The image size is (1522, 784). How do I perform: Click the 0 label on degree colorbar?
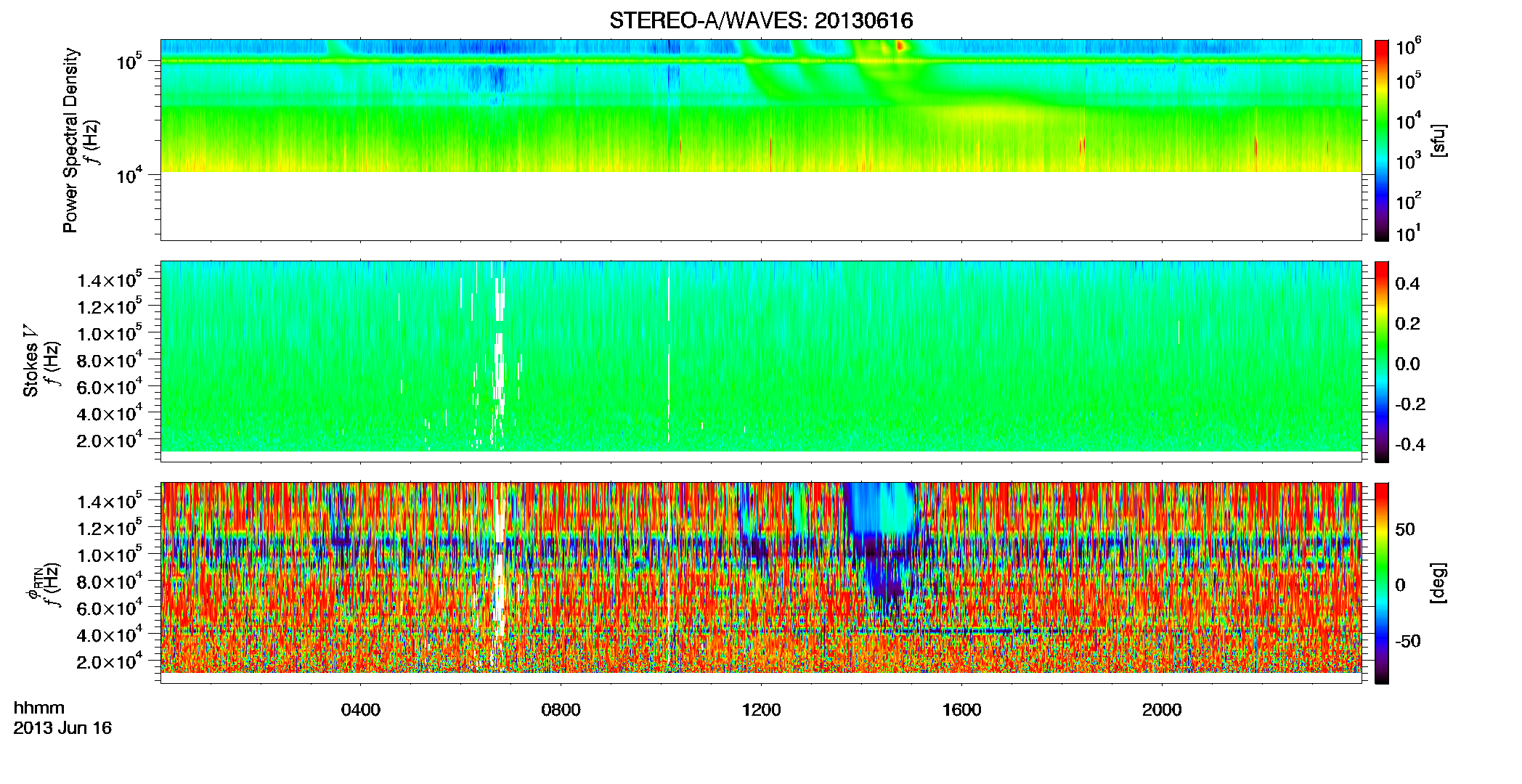tap(1401, 585)
